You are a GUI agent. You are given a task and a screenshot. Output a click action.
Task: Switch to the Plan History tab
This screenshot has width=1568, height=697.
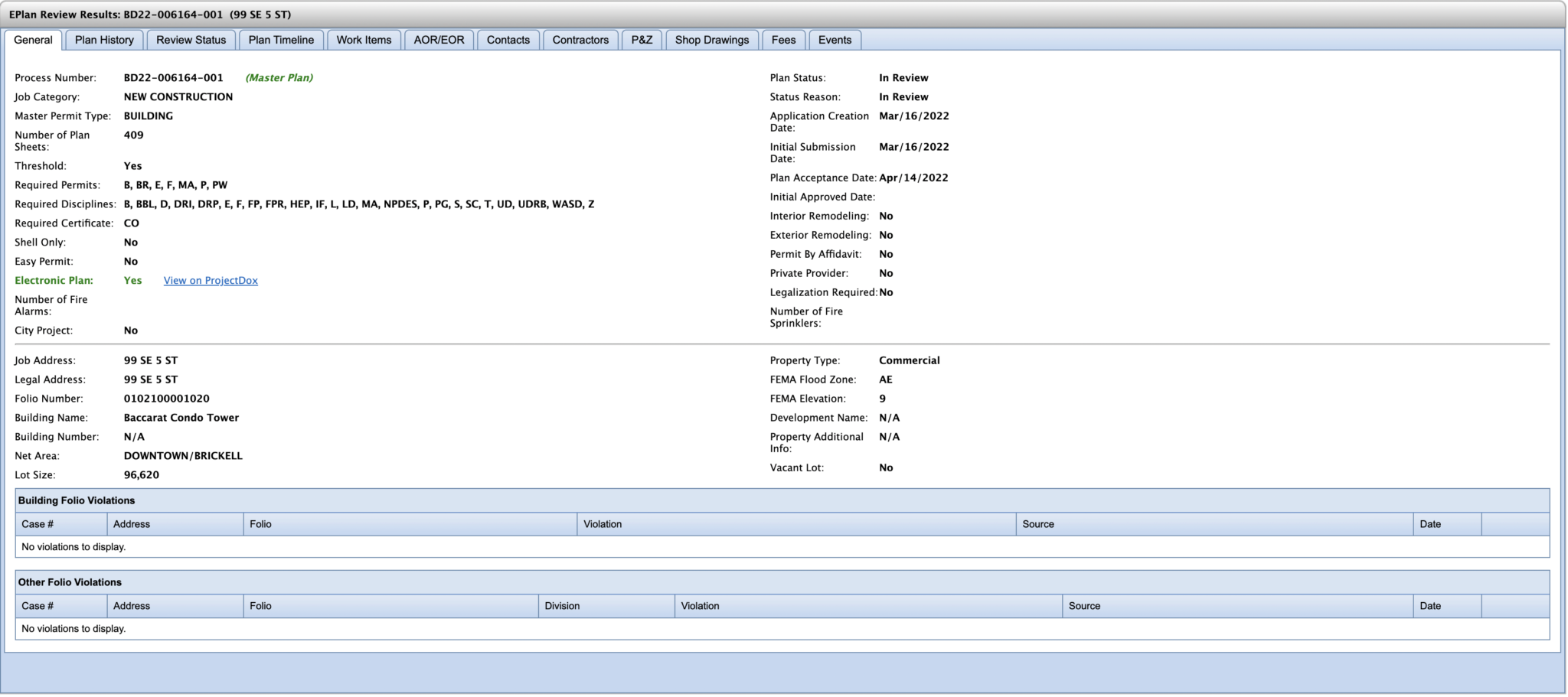[x=104, y=40]
